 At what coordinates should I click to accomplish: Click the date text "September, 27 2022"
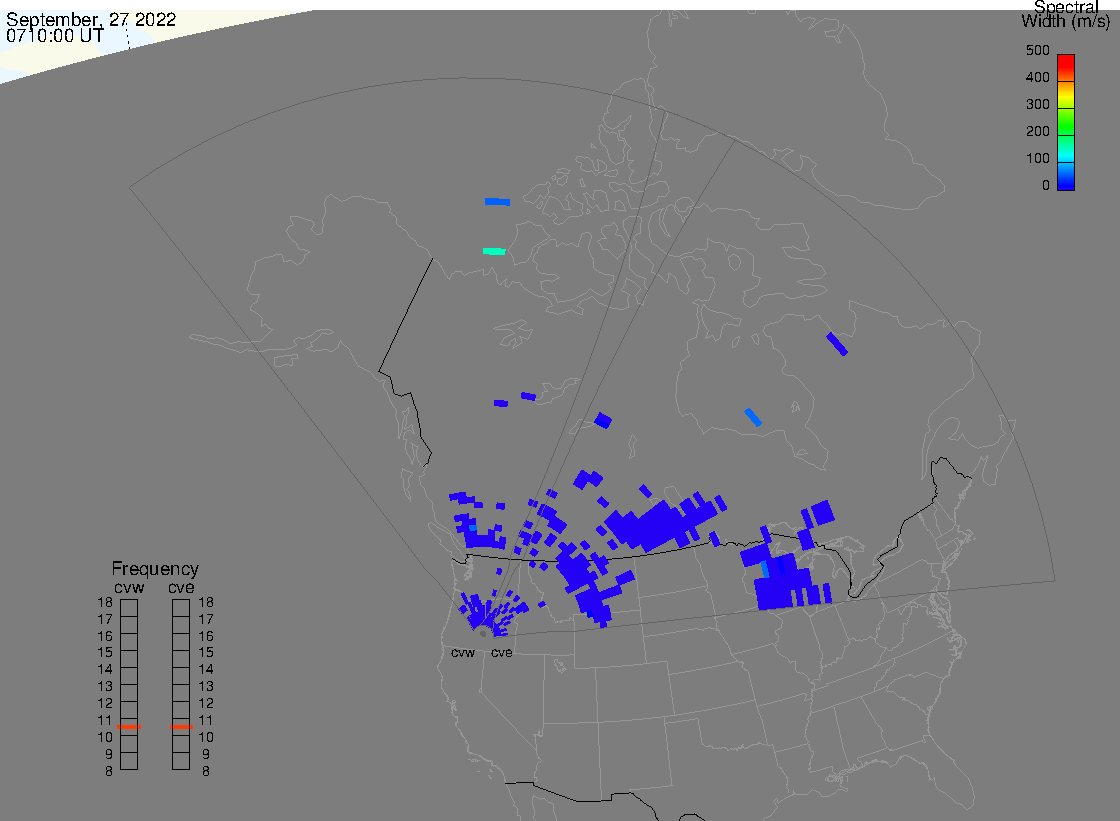coord(91,19)
